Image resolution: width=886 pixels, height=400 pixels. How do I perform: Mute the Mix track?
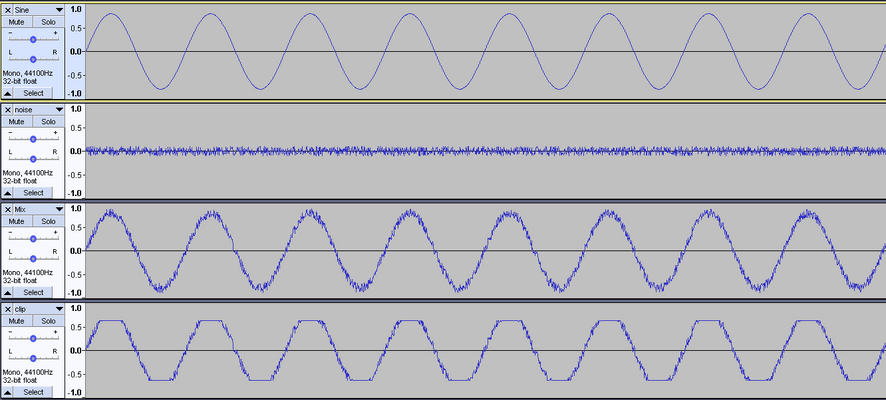pos(17,221)
